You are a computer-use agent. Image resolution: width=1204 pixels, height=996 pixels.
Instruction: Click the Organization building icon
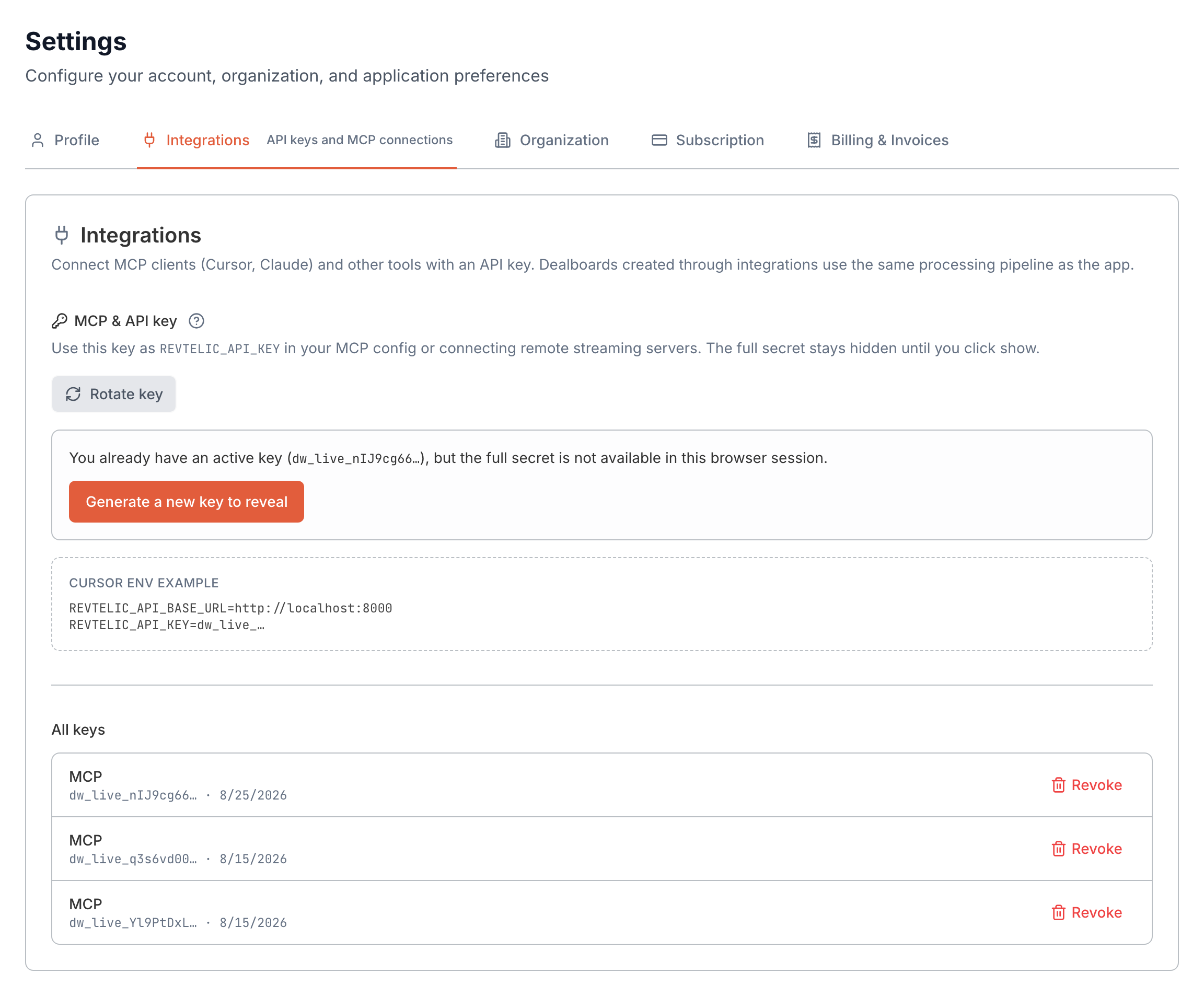(x=502, y=140)
